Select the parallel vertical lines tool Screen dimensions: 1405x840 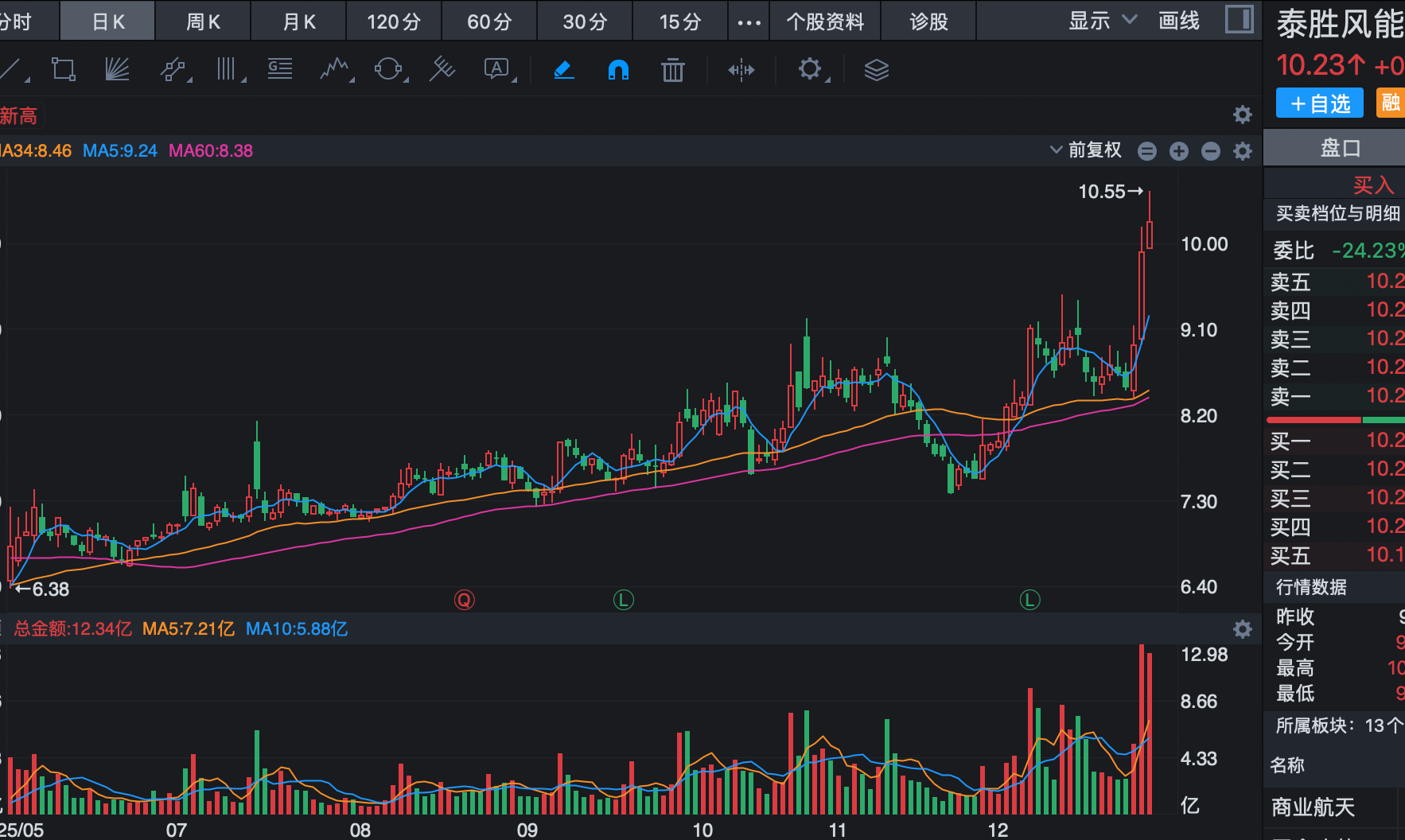pyautogui.click(x=228, y=70)
